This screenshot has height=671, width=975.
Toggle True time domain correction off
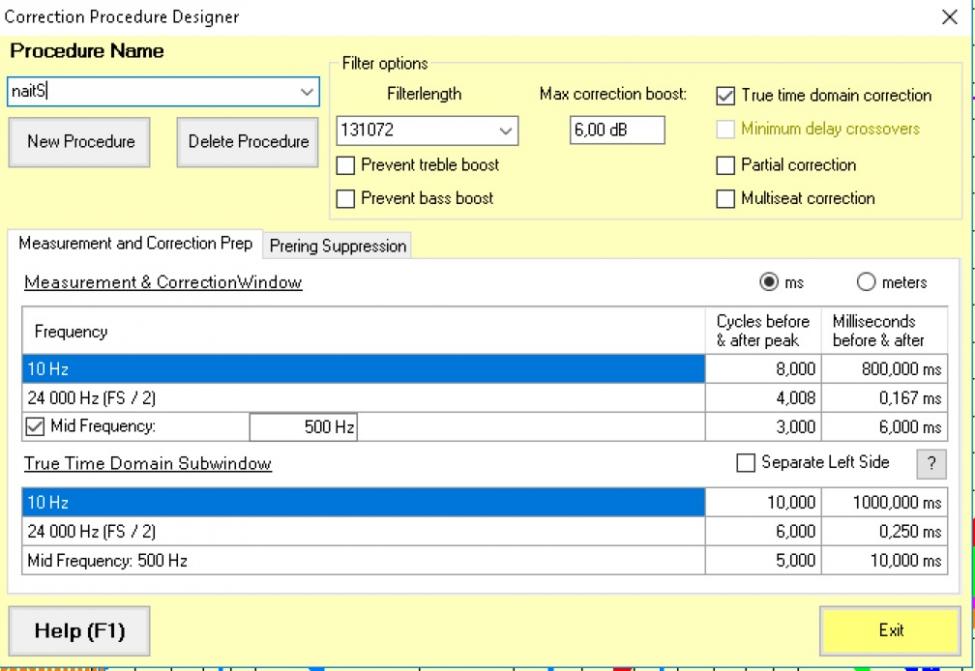pyautogui.click(x=725, y=96)
